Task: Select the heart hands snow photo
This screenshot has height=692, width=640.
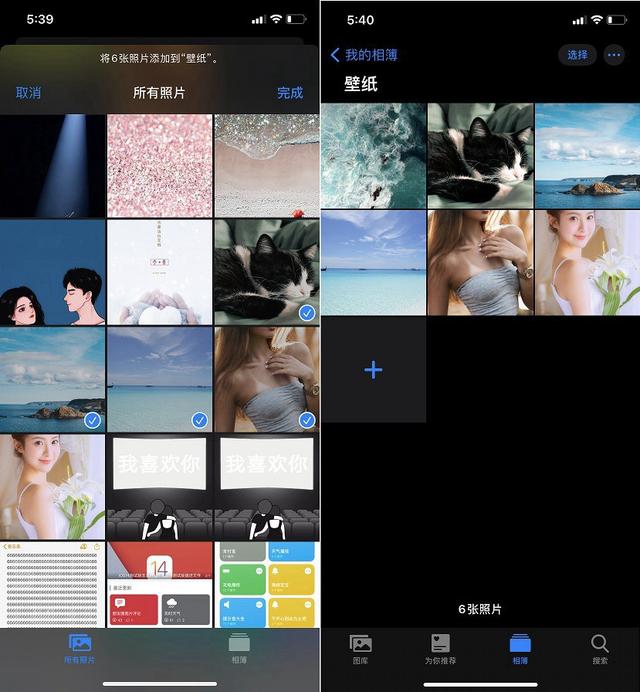Action: point(160,272)
